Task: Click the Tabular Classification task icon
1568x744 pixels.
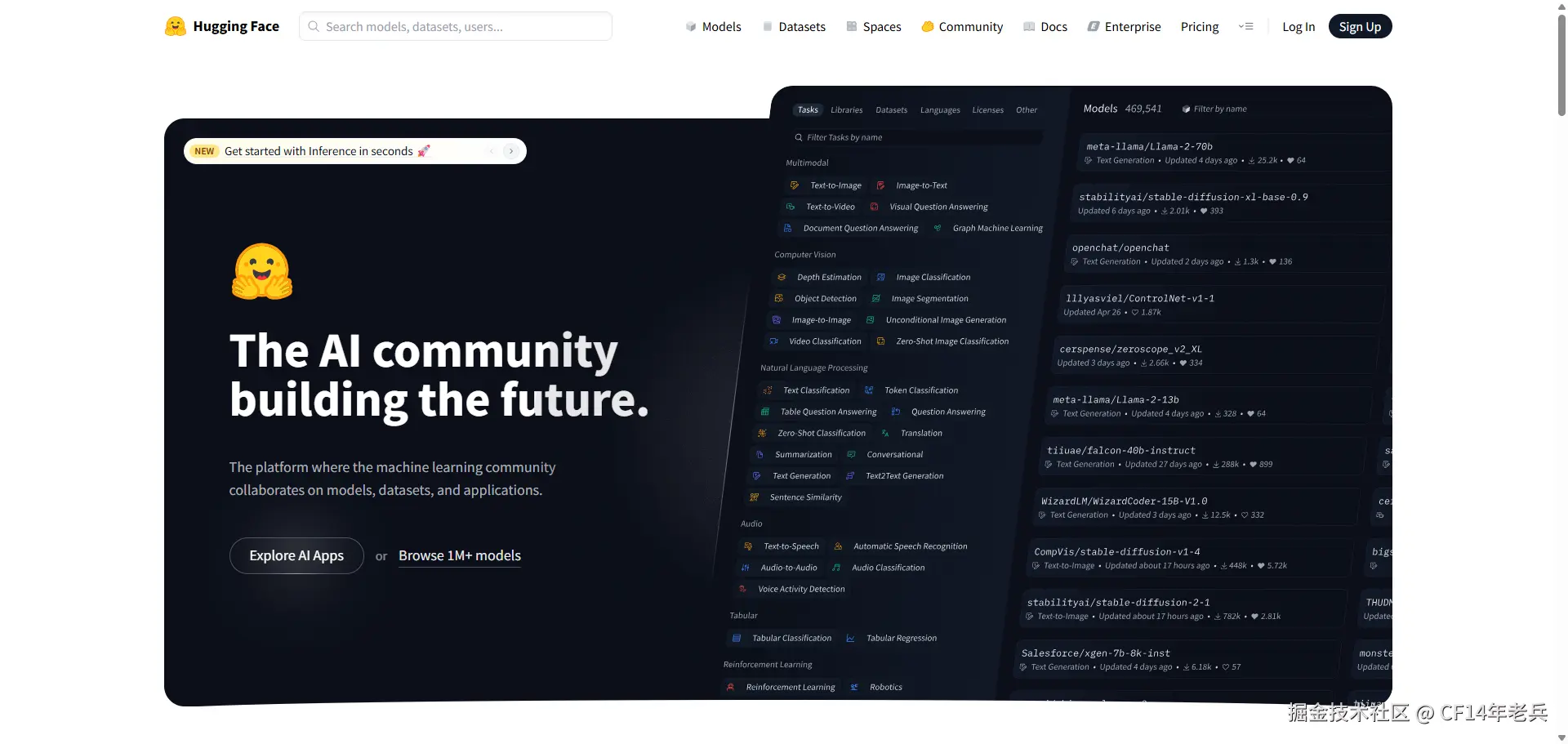Action: [x=737, y=639]
